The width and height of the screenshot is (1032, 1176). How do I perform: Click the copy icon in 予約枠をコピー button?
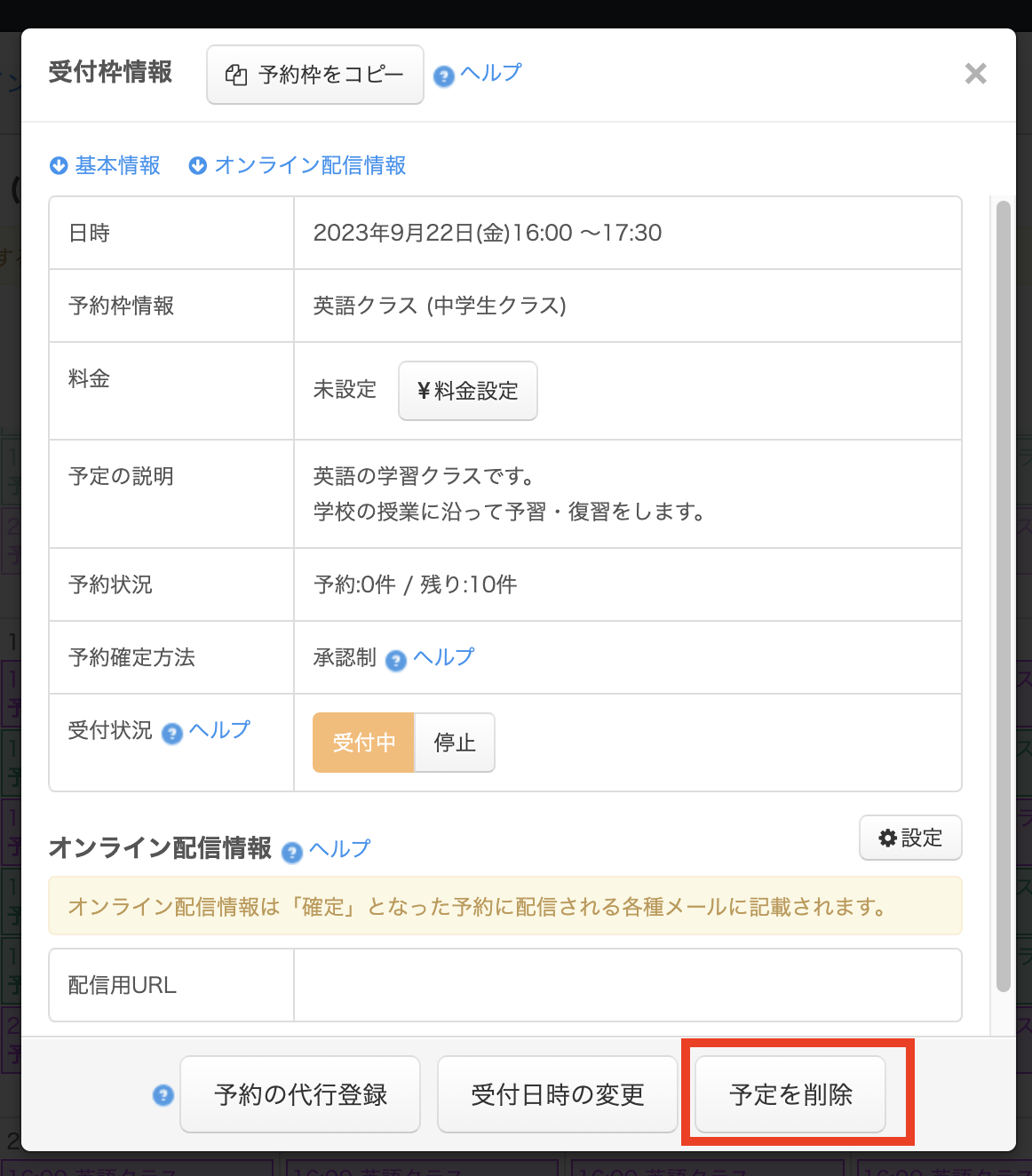click(236, 75)
